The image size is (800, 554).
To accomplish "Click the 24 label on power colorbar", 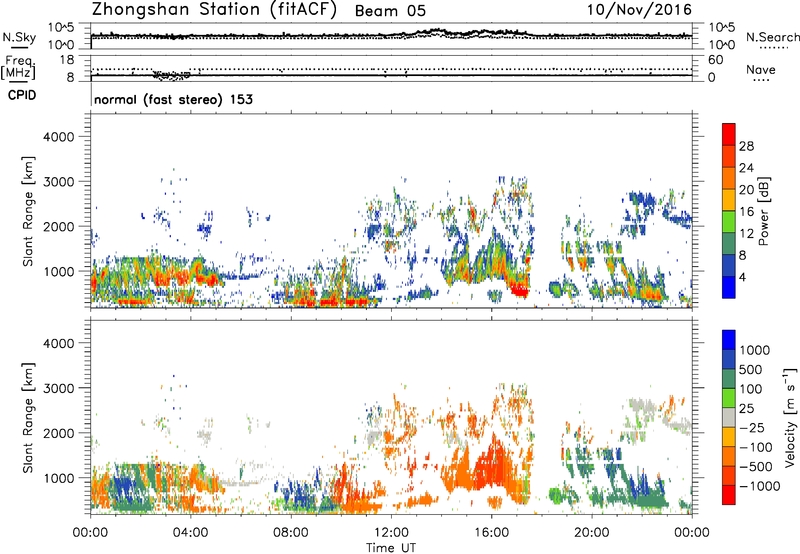I will [746, 168].
